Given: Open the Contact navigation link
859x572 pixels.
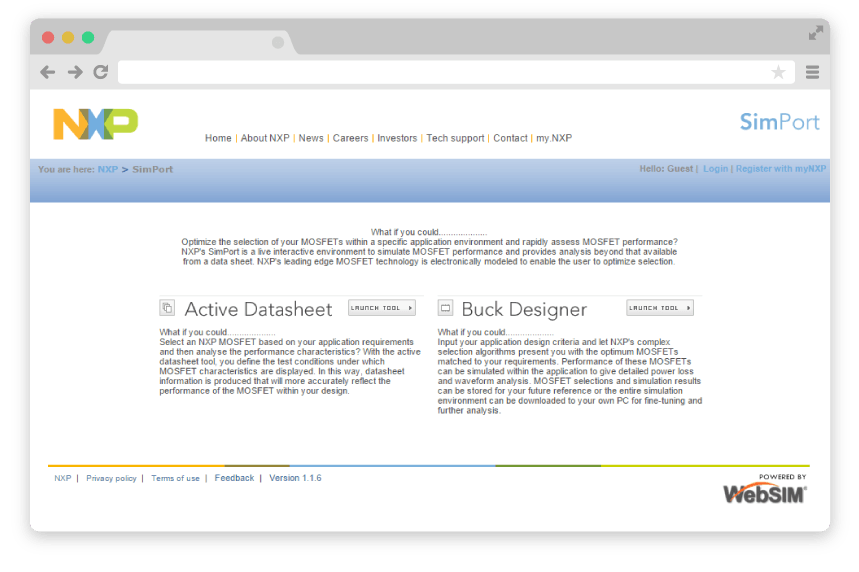Looking at the screenshot, I should tap(510, 138).
